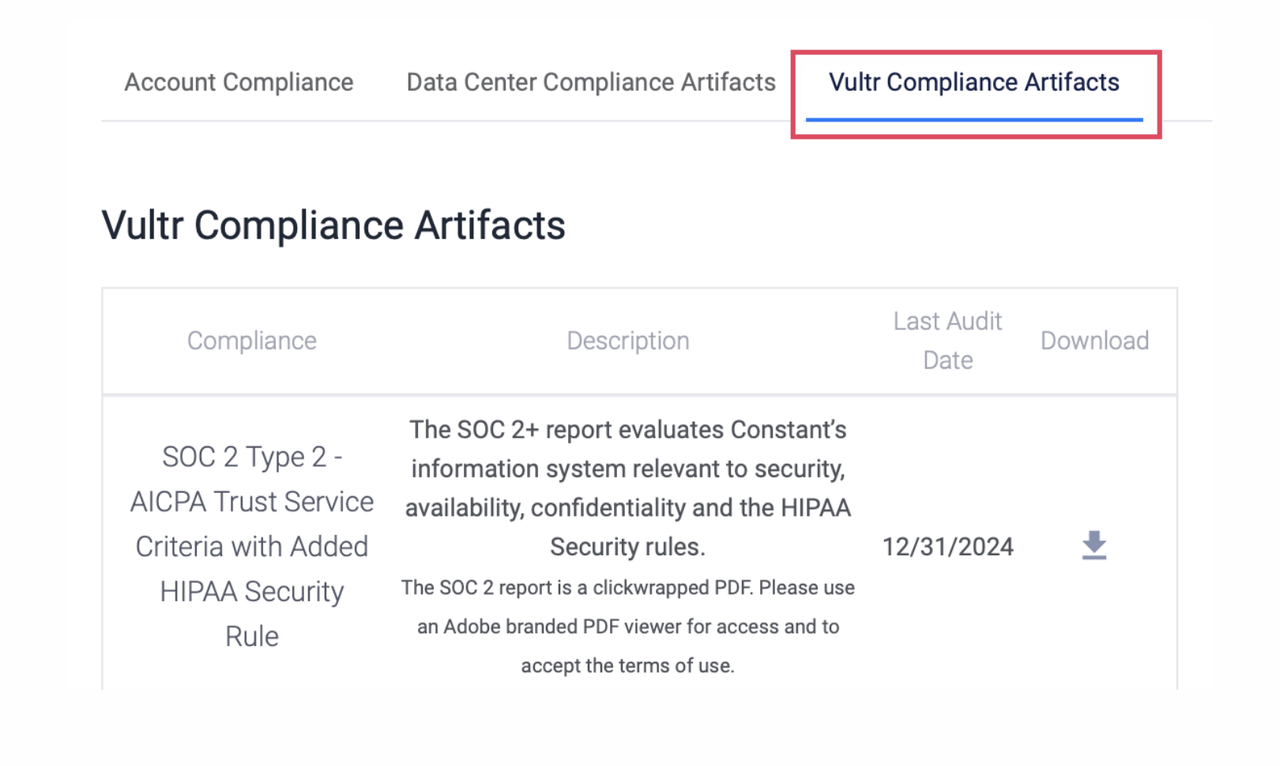Click the Vultr Compliance Artifacts page heading

(333, 225)
